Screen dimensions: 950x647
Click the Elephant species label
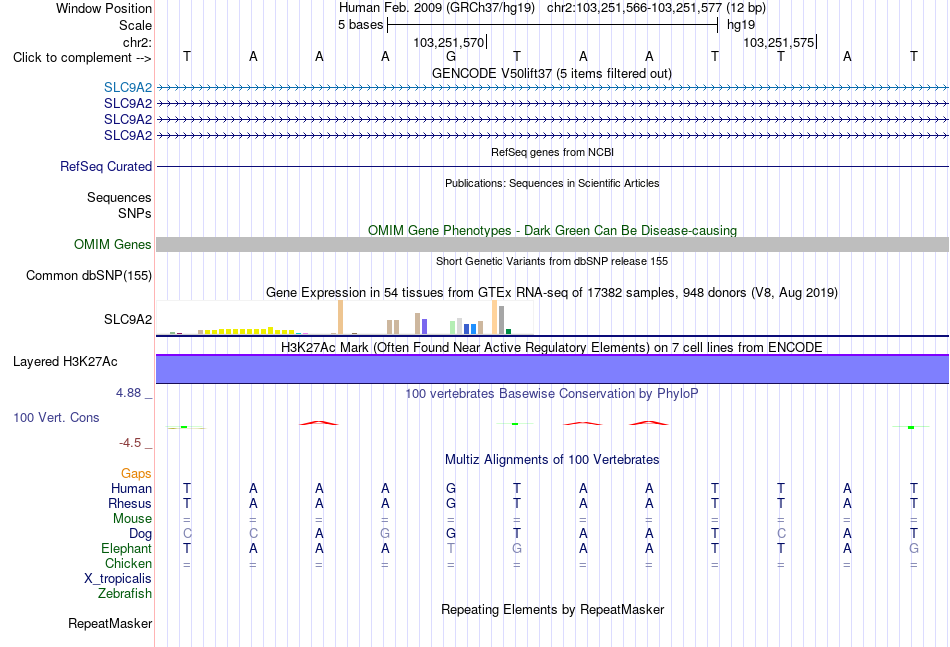point(127,548)
